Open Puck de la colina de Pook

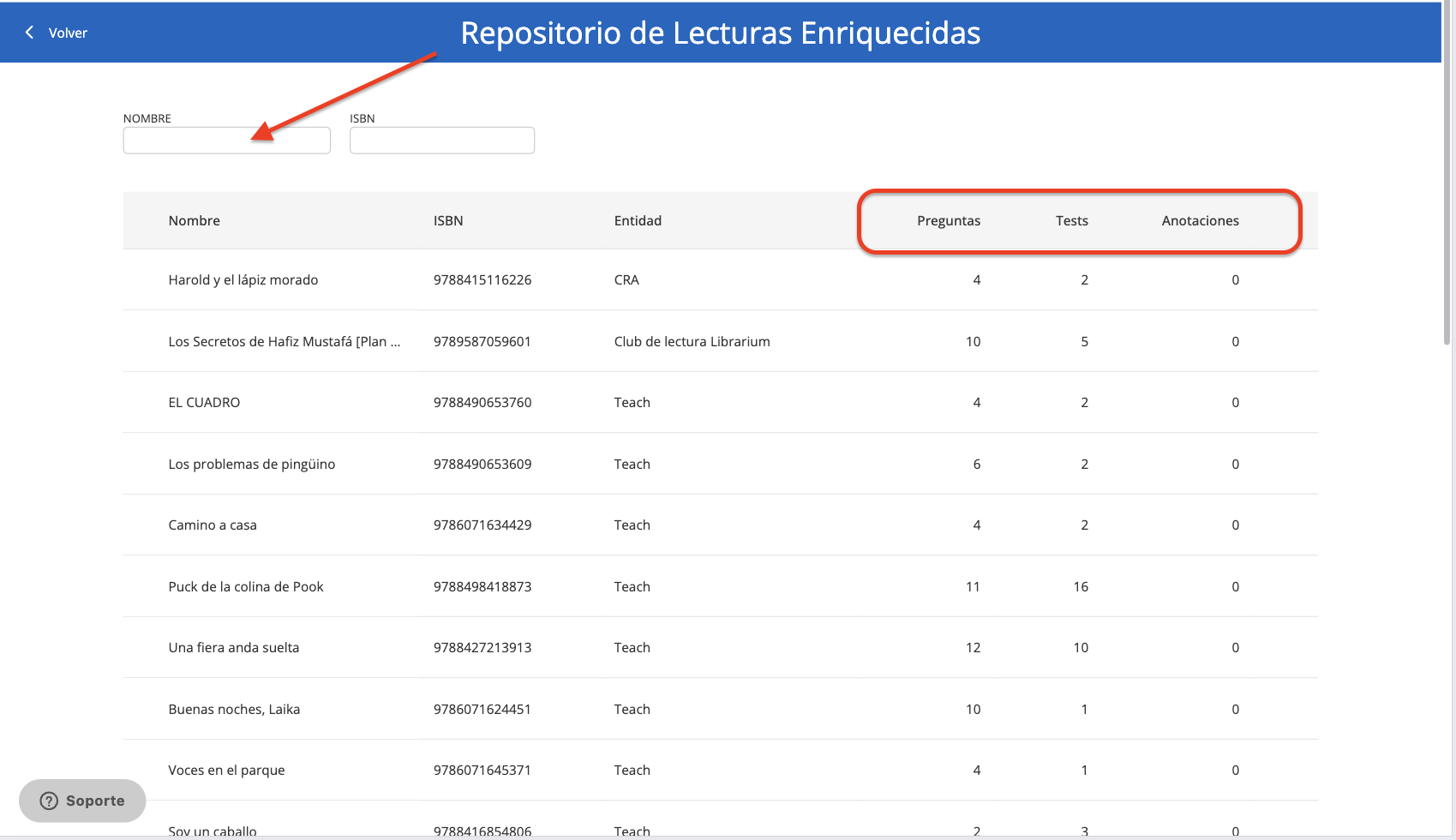point(721,586)
